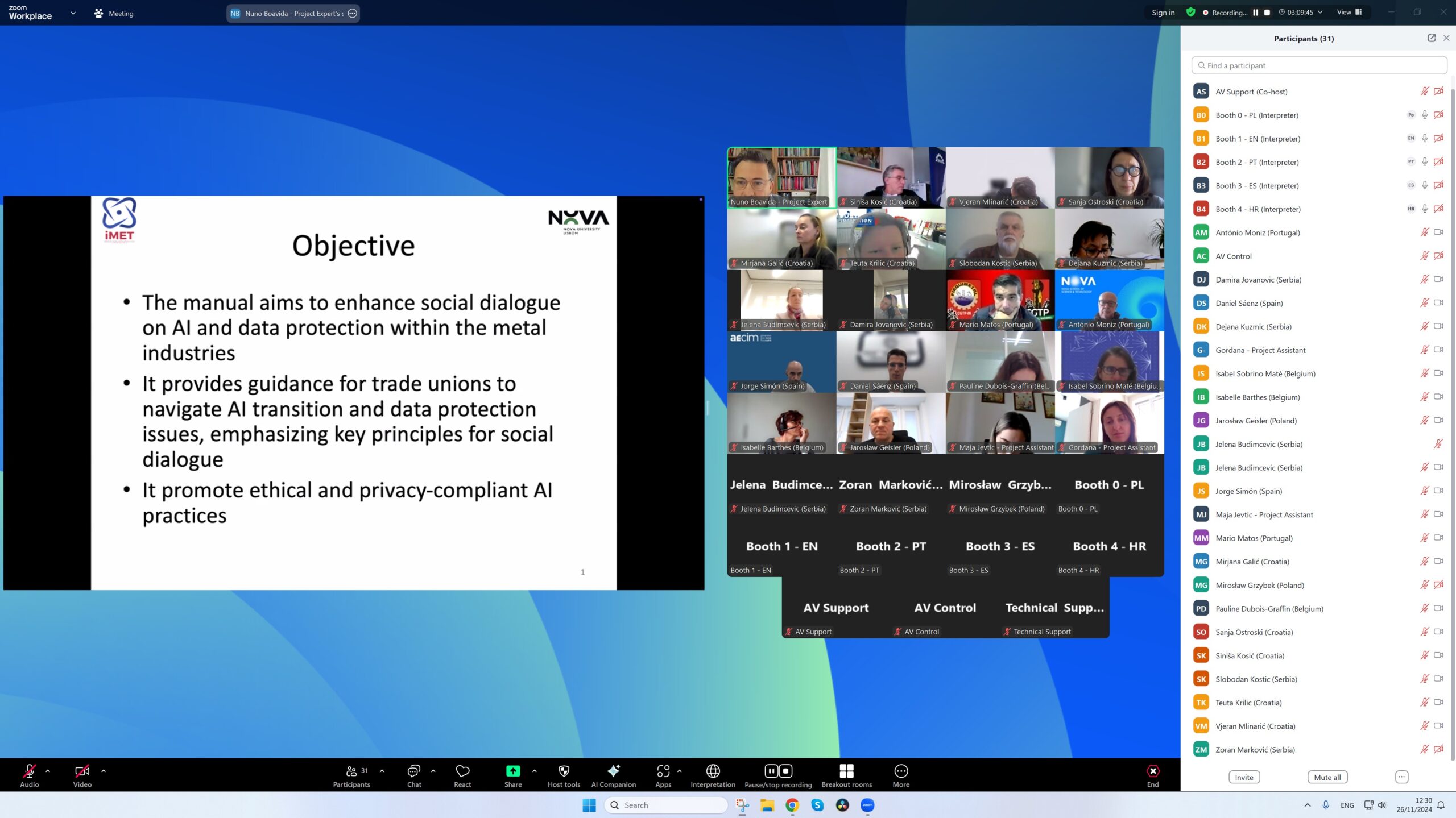Expand the Share options arrow
The height and width of the screenshot is (818, 1456).
pyautogui.click(x=534, y=771)
